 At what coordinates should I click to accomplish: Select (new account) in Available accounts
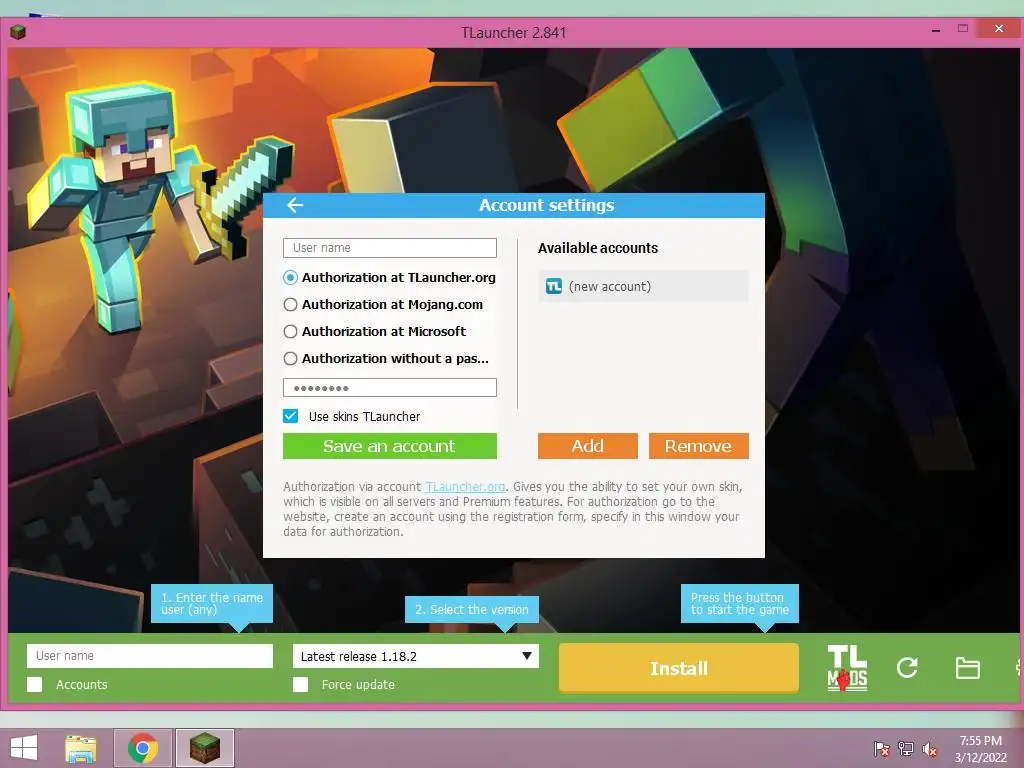point(643,286)
